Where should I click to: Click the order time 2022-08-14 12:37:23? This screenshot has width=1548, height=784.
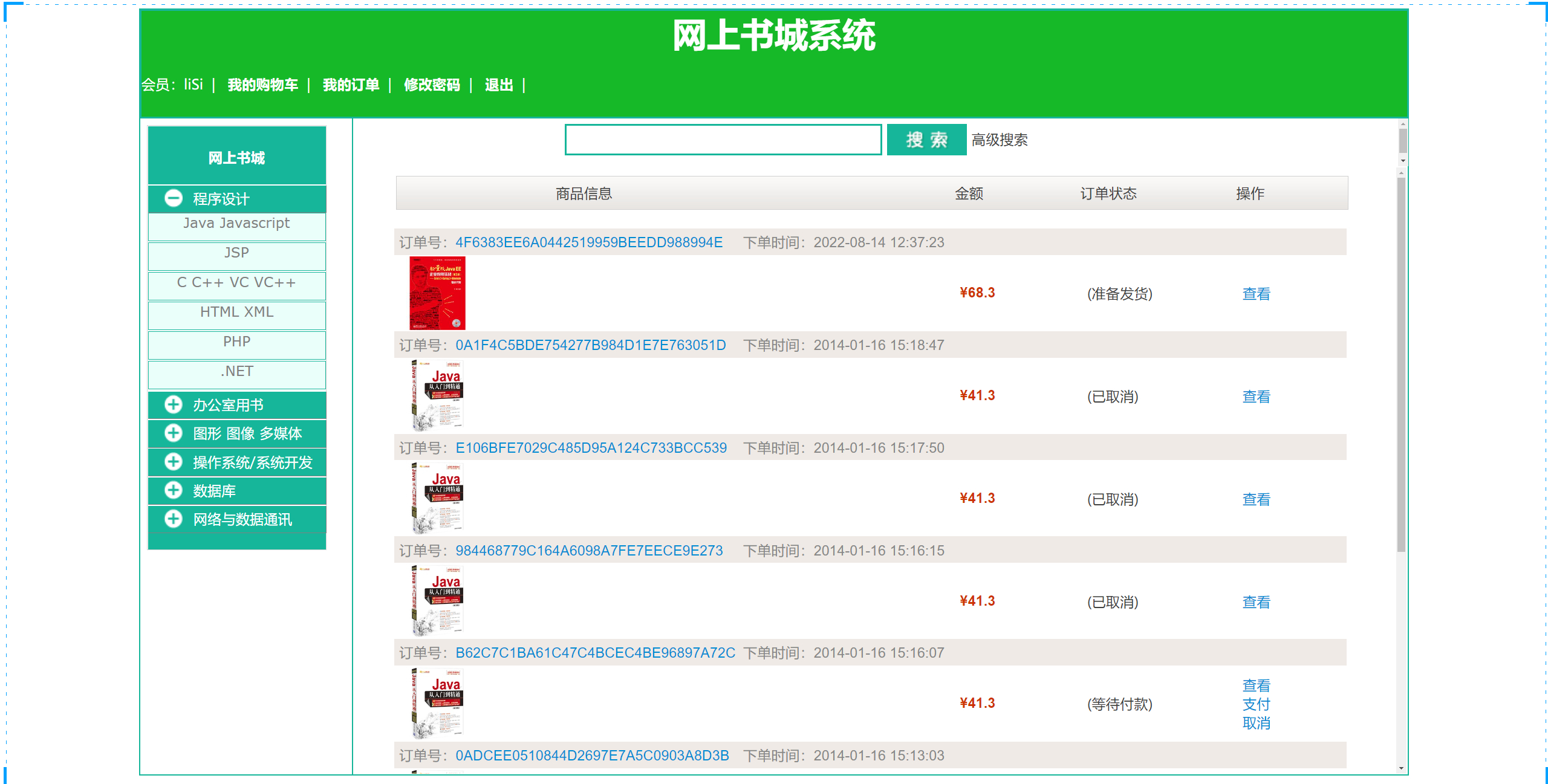879,242
